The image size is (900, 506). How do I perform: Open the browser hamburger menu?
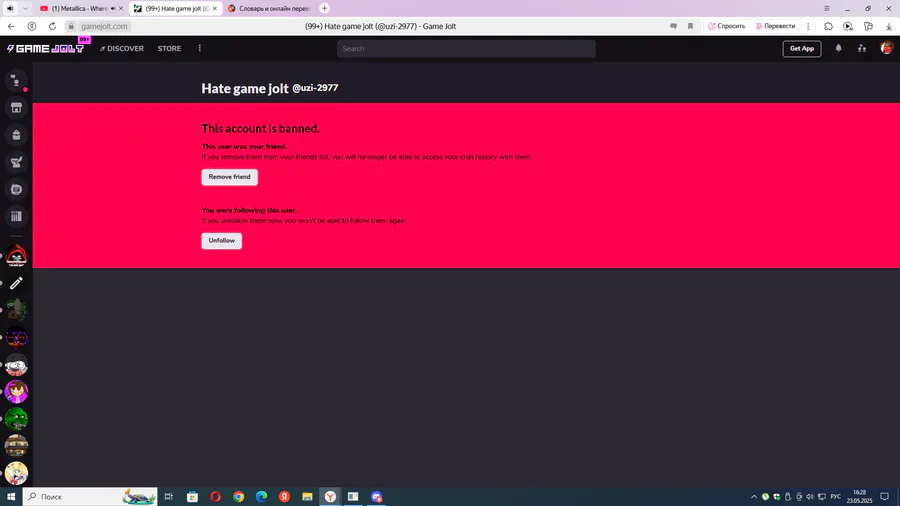(x=827, y=9)
